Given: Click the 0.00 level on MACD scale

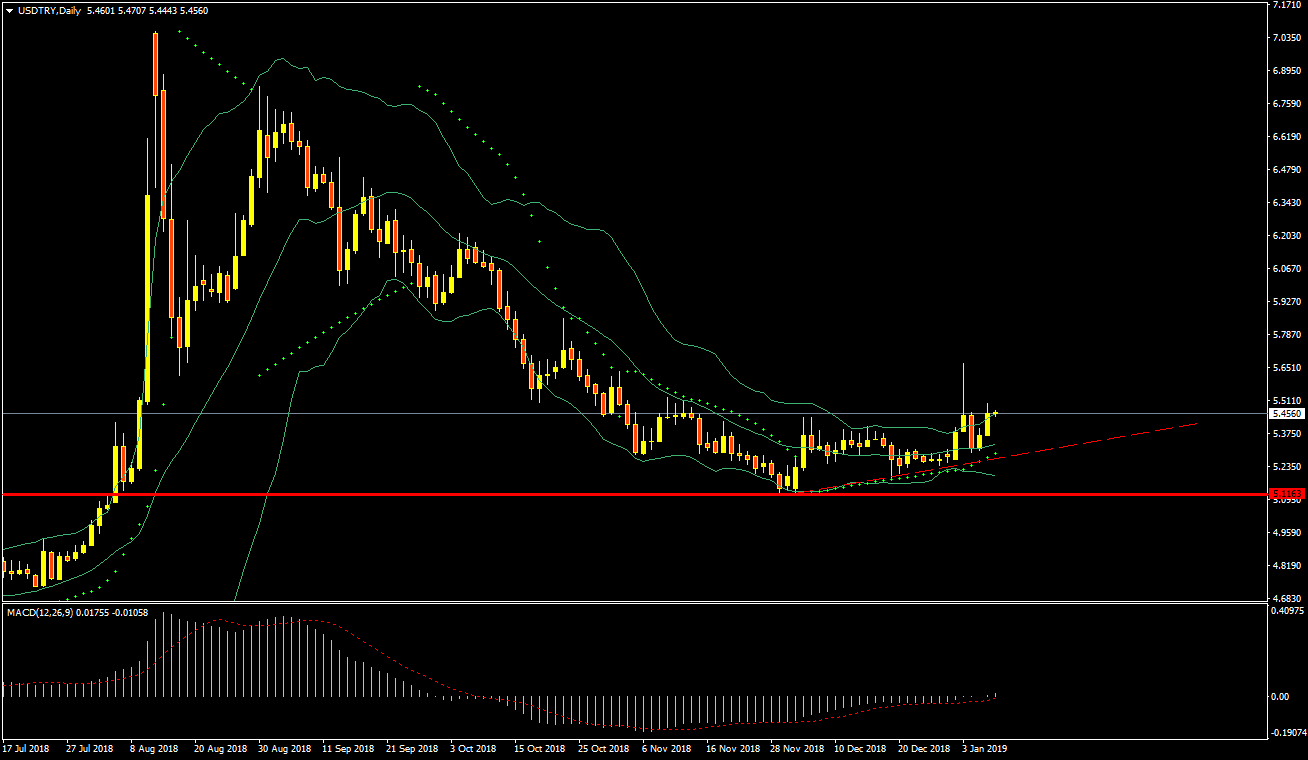Looking at the screenshot, I should tap(1282, 696).
